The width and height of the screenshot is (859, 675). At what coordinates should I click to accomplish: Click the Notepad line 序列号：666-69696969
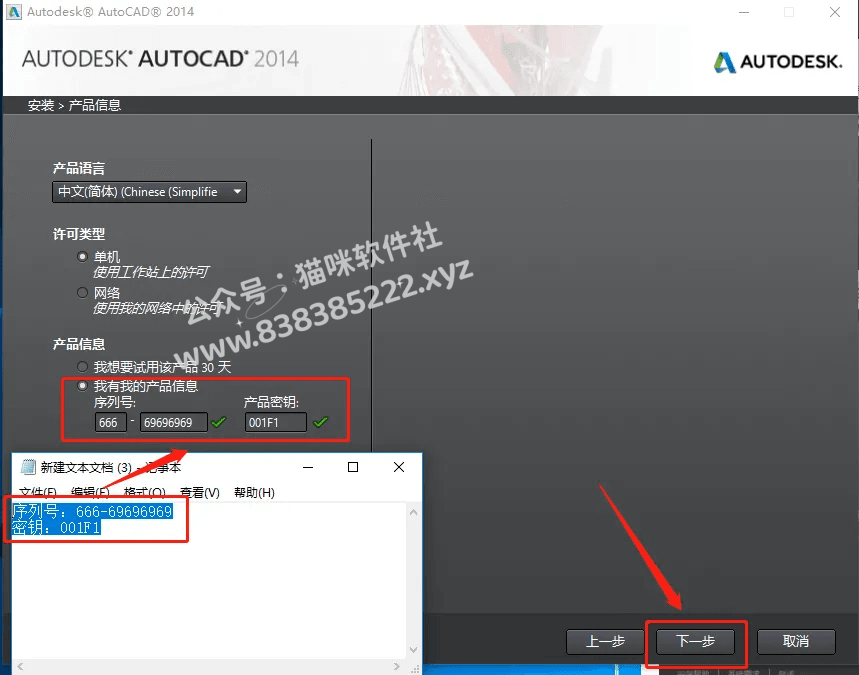click(92, 511)
